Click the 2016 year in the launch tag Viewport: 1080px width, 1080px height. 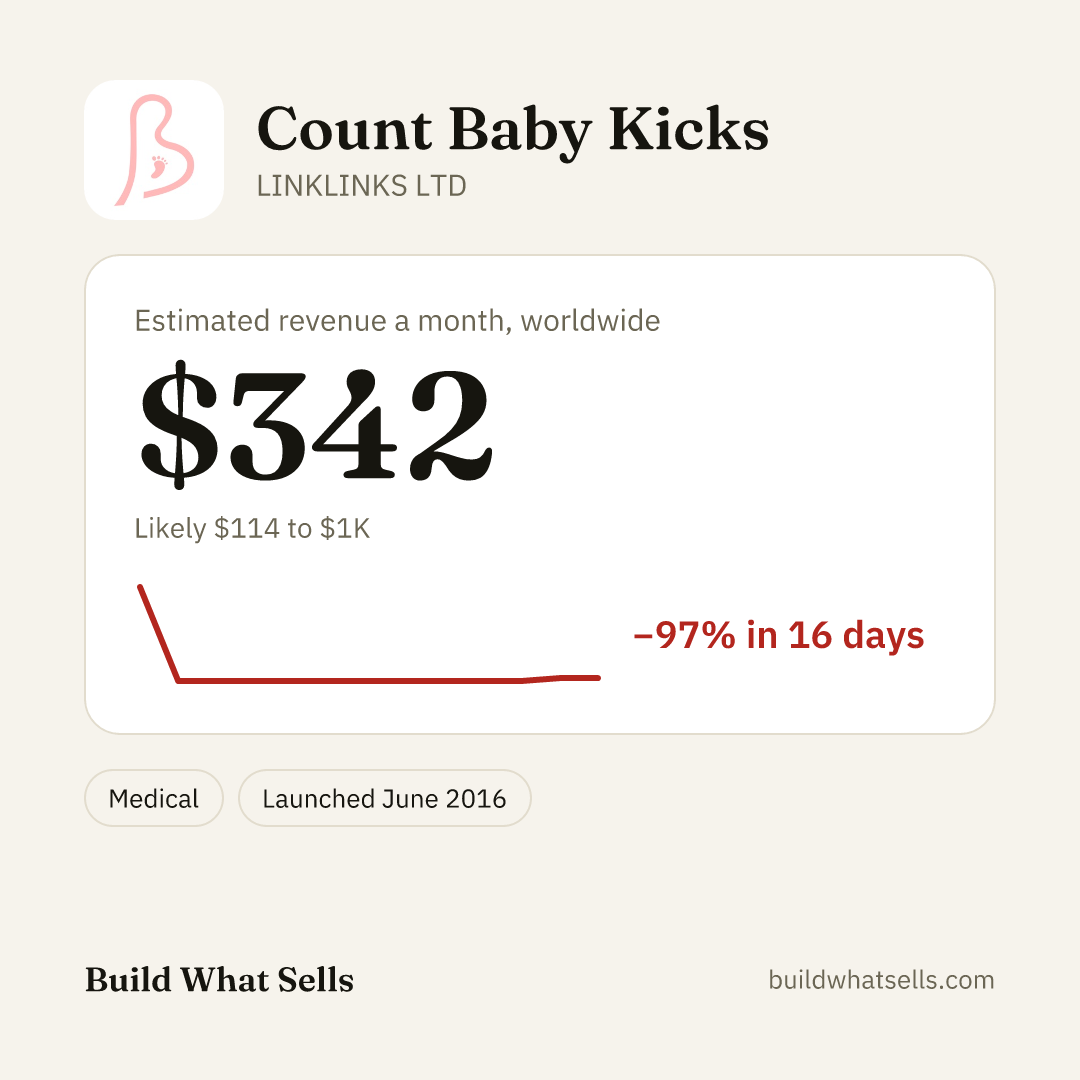click(x=476, y=799)
